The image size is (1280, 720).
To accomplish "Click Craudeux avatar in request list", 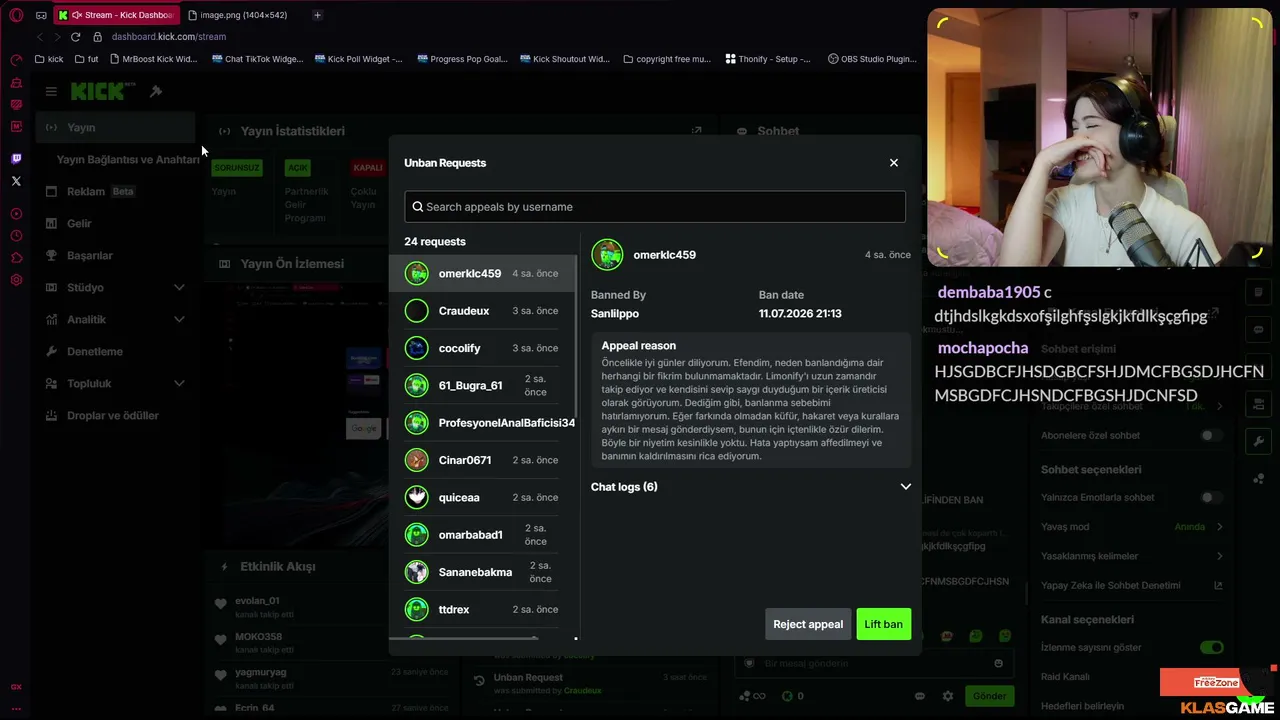I will coord(417,311).
